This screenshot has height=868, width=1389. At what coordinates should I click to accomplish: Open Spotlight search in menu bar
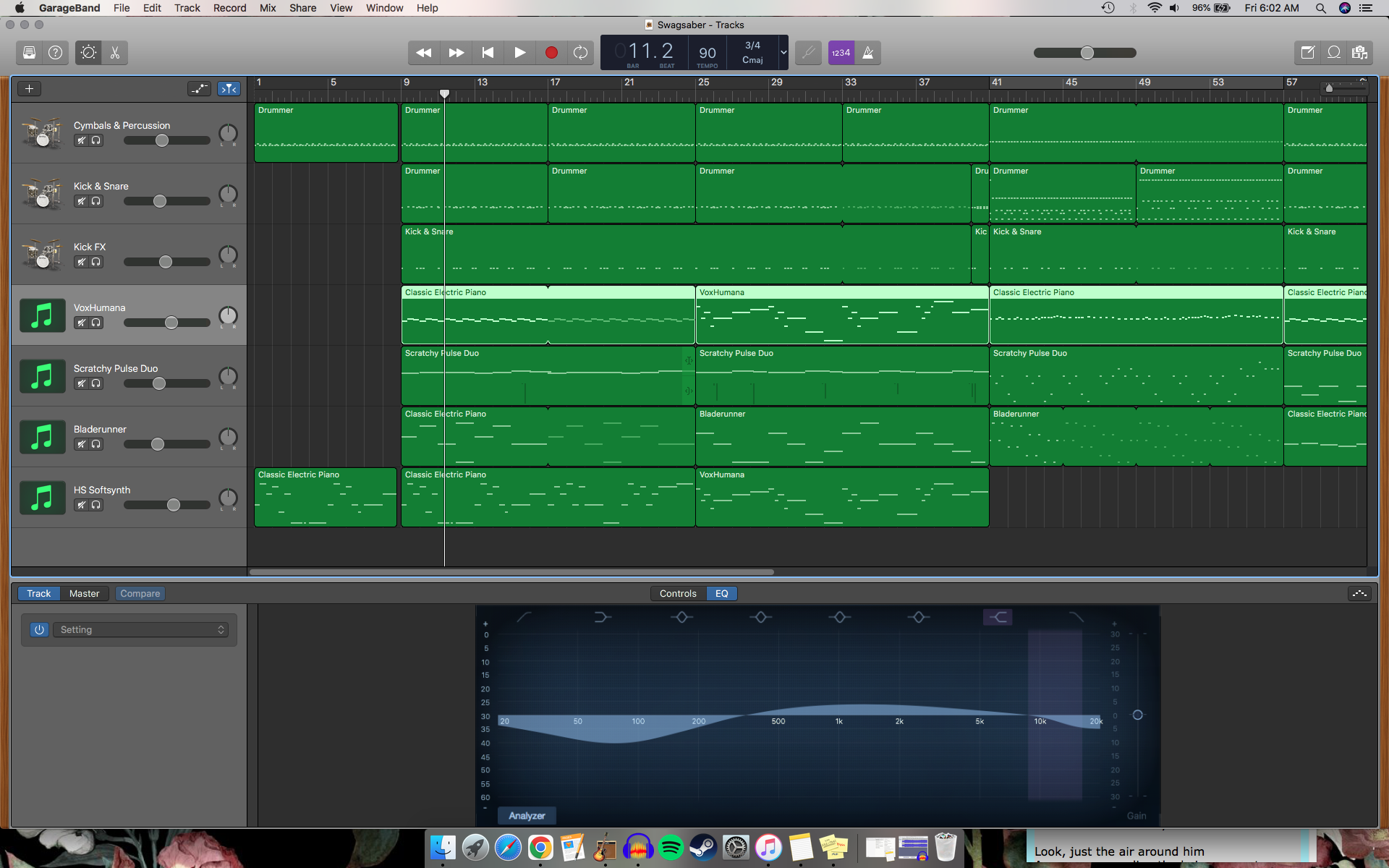point(1320,8)
